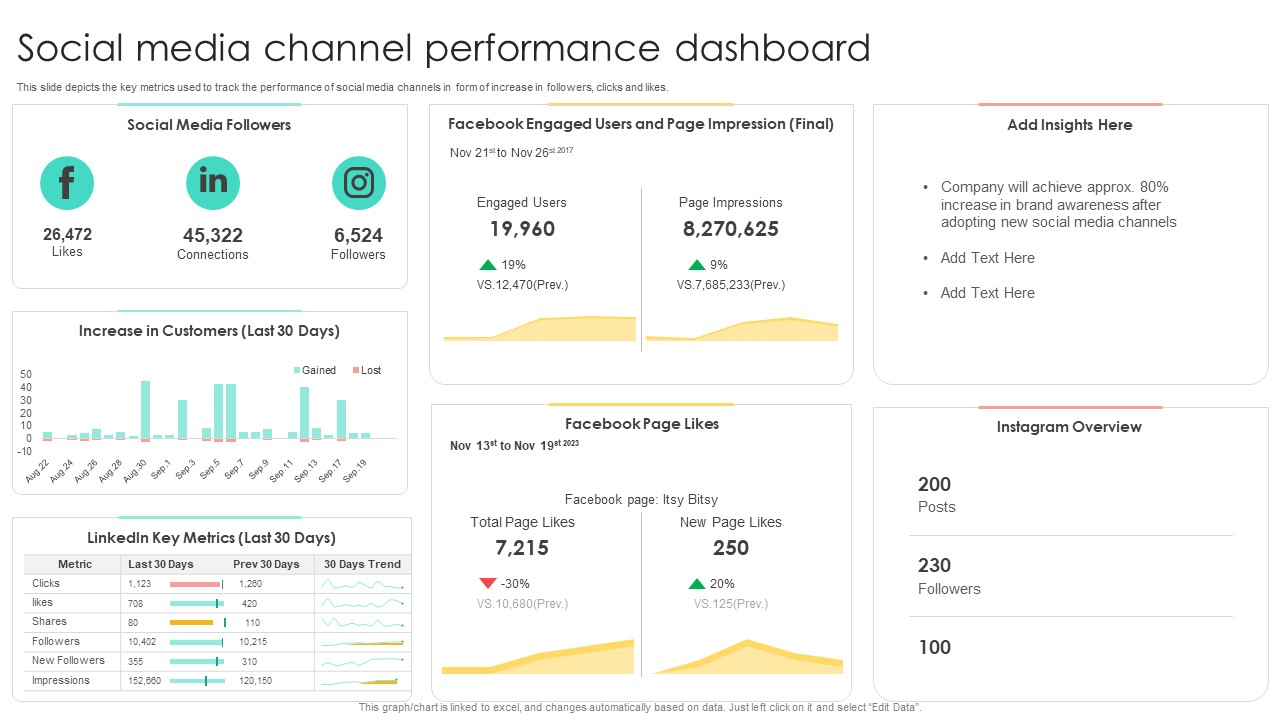Click the red Clicks progress bar
This screenshot has height=720, width=1280.
[x=195, y=584]
